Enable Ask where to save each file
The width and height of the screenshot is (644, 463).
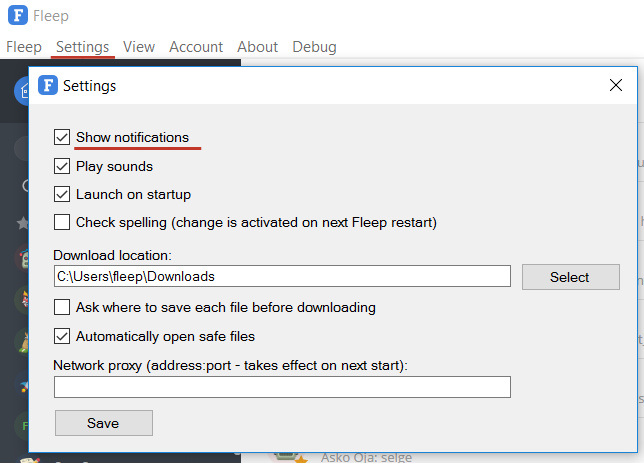tap(62, 307)
